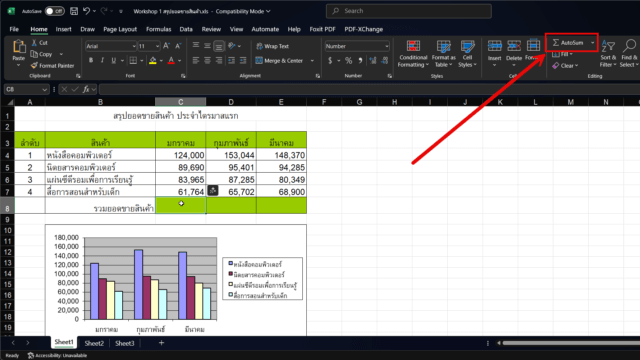Open Cell Styles gallery
This screenshot has height=360, width=640.
click(467, 53)
